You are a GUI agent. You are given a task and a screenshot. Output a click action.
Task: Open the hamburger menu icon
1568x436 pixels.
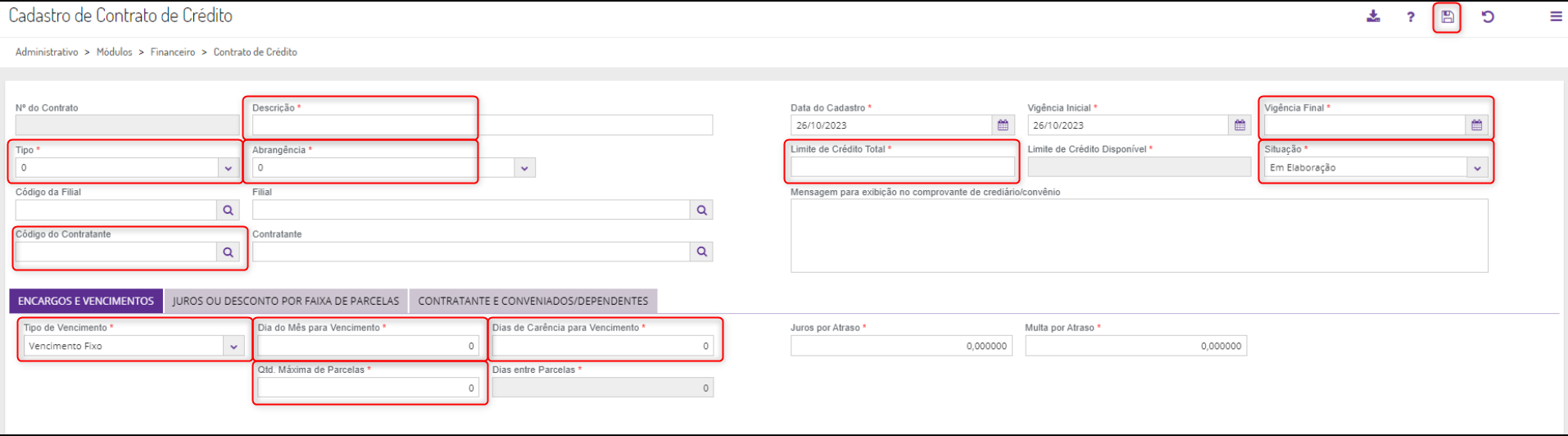(1556, 17)
